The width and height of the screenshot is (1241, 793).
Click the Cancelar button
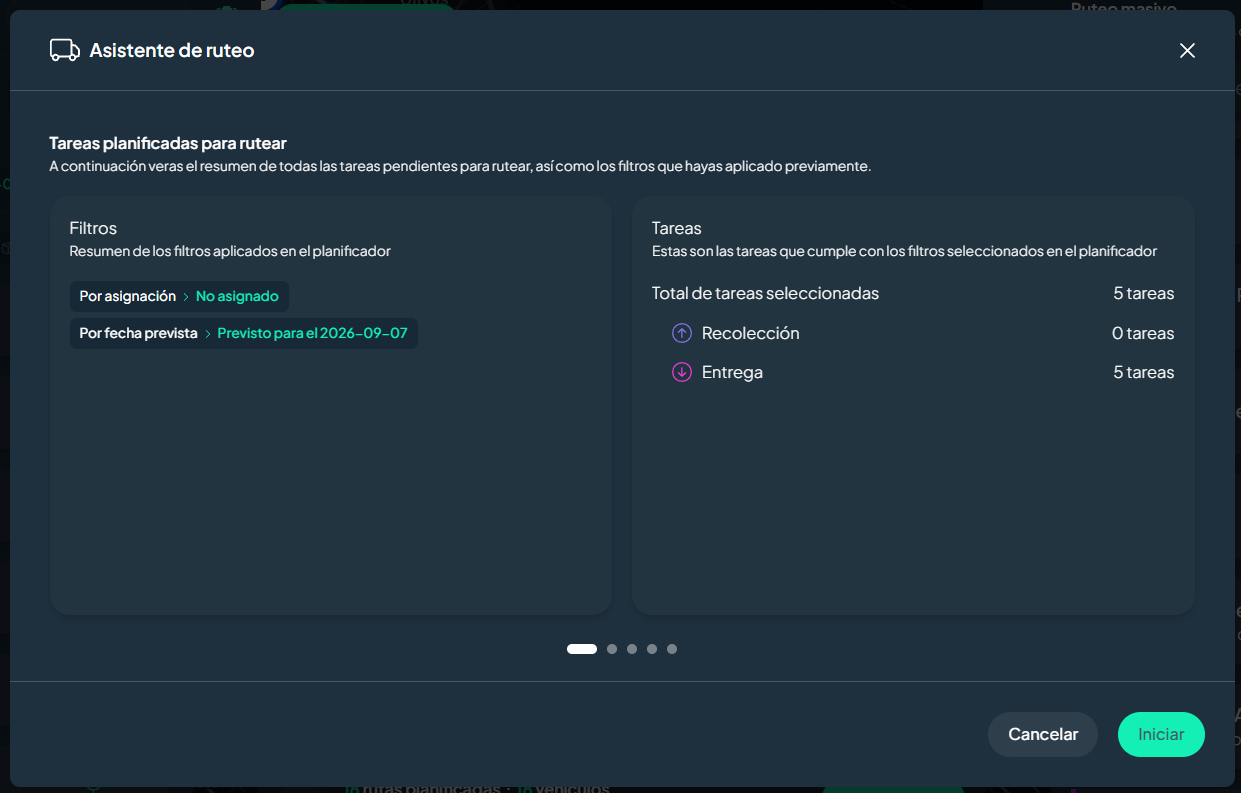[x=1043, y=734]
